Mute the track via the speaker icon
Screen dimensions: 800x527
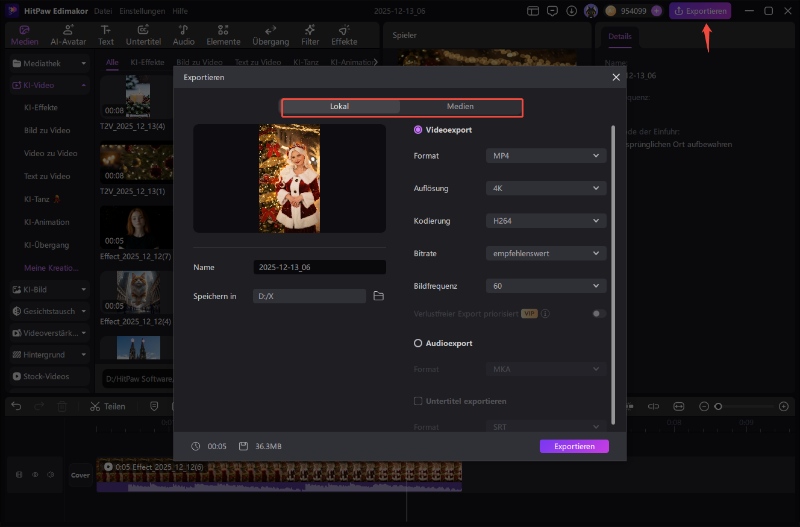pyautogui.click(x=51, y=474)
